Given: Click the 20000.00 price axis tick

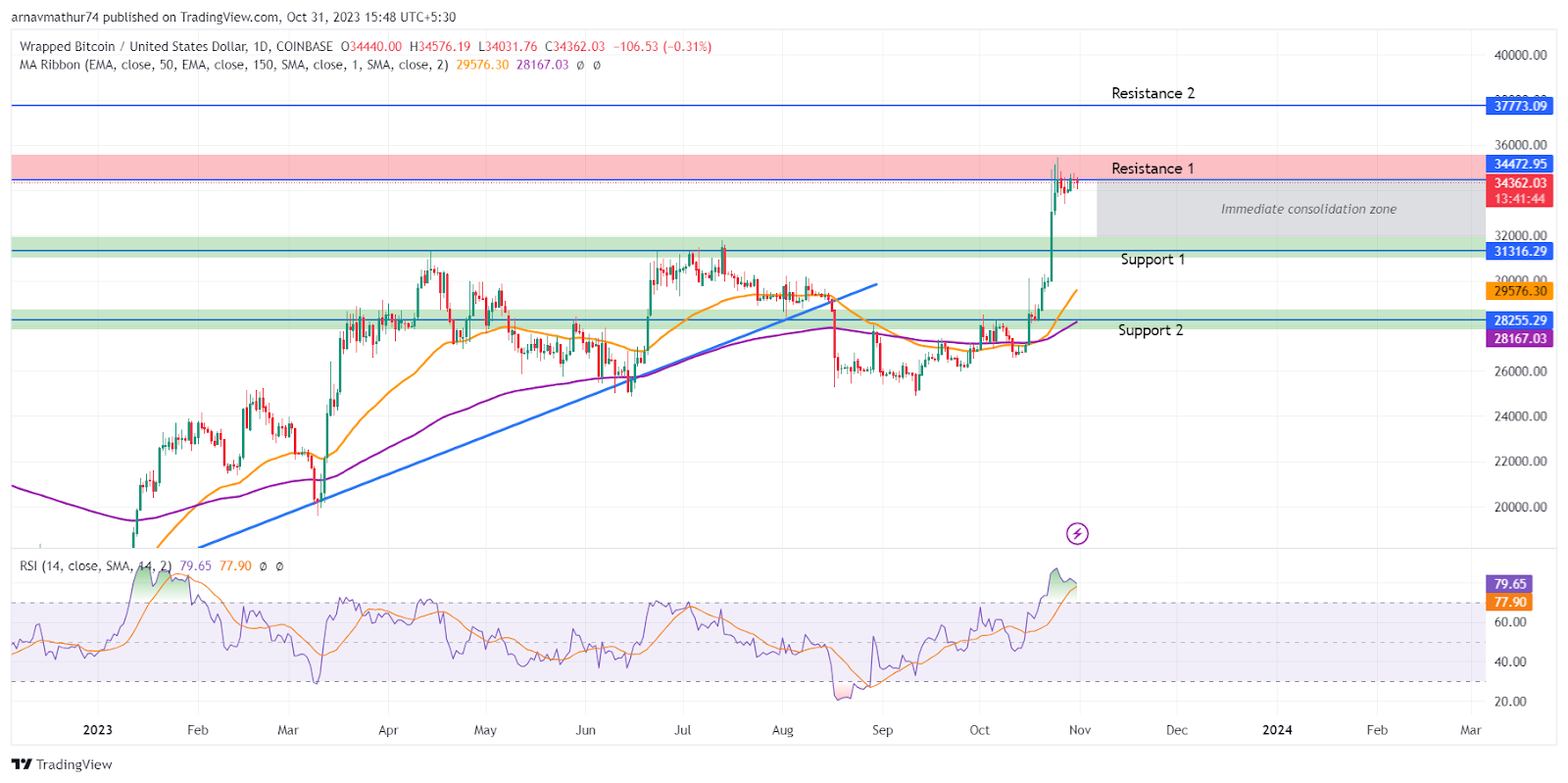Looking at the screenshot, I should (1520, 507).
